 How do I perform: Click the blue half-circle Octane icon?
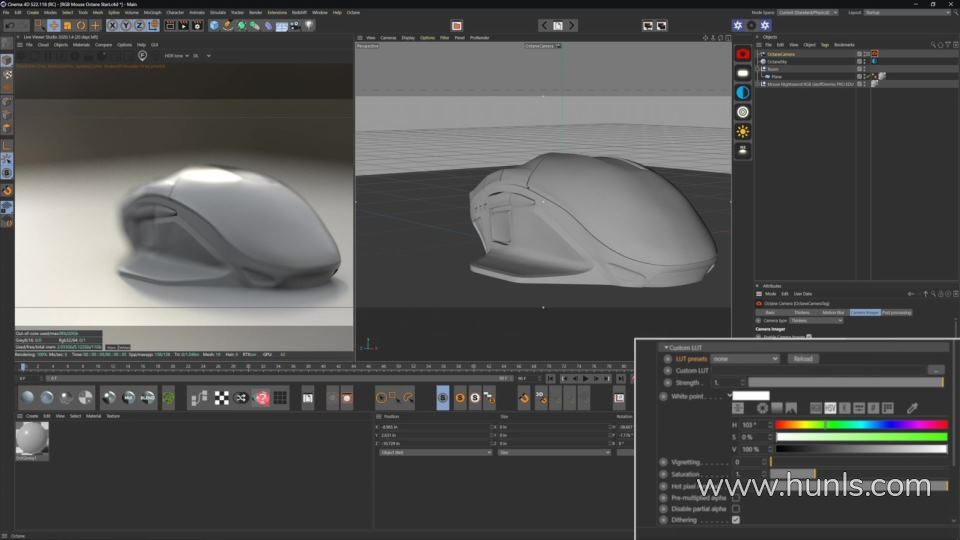coord(743,93)
